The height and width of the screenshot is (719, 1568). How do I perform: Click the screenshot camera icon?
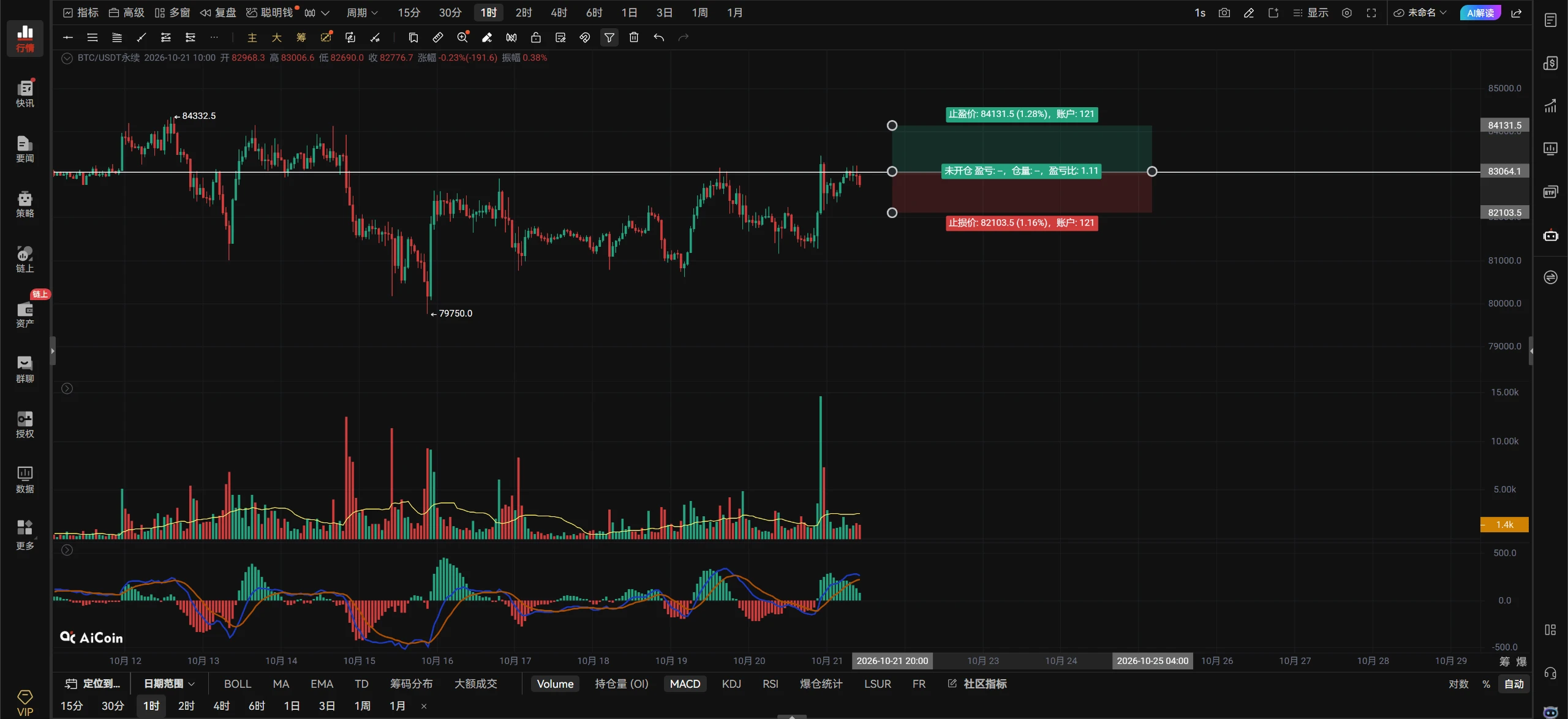point(1224,13)
